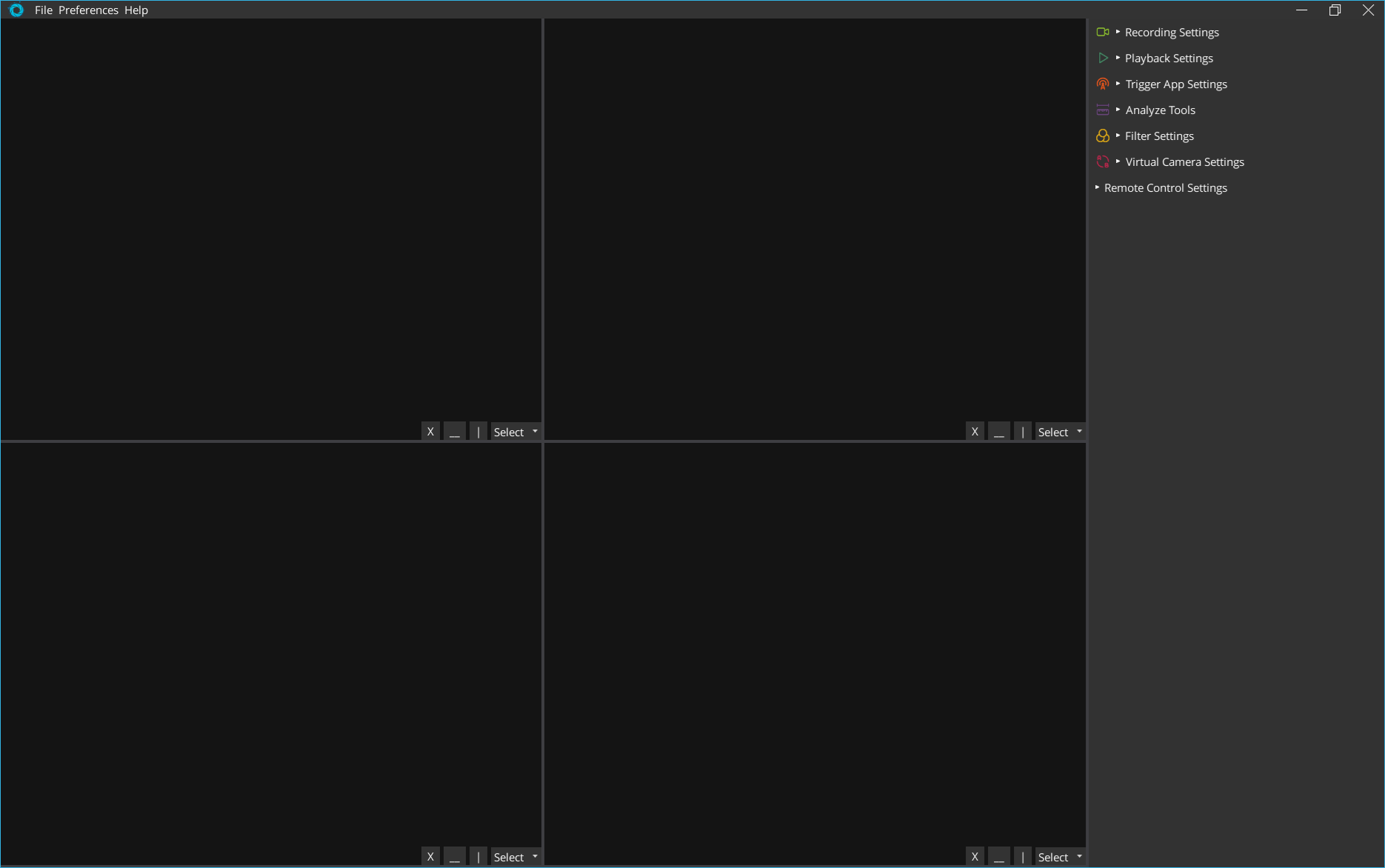Expand the Filter Settings section arrow

[1118, 136]
